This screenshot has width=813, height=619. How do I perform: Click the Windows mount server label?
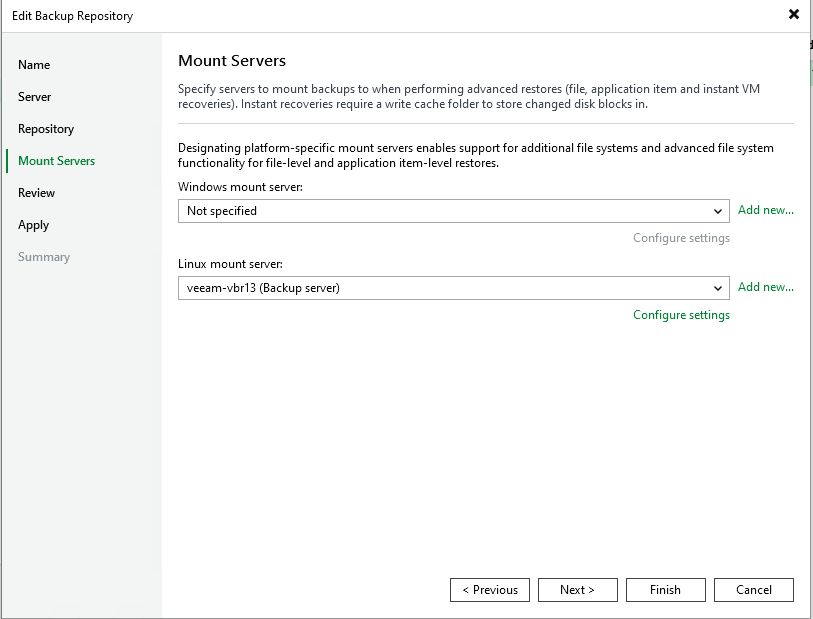point(240,187)
